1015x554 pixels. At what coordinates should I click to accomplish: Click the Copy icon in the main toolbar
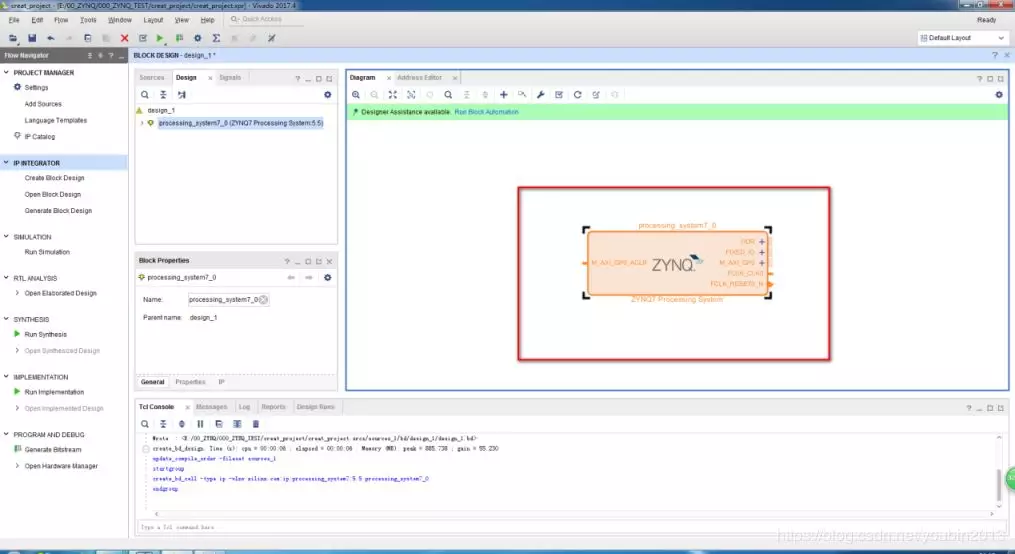[87, 38]
